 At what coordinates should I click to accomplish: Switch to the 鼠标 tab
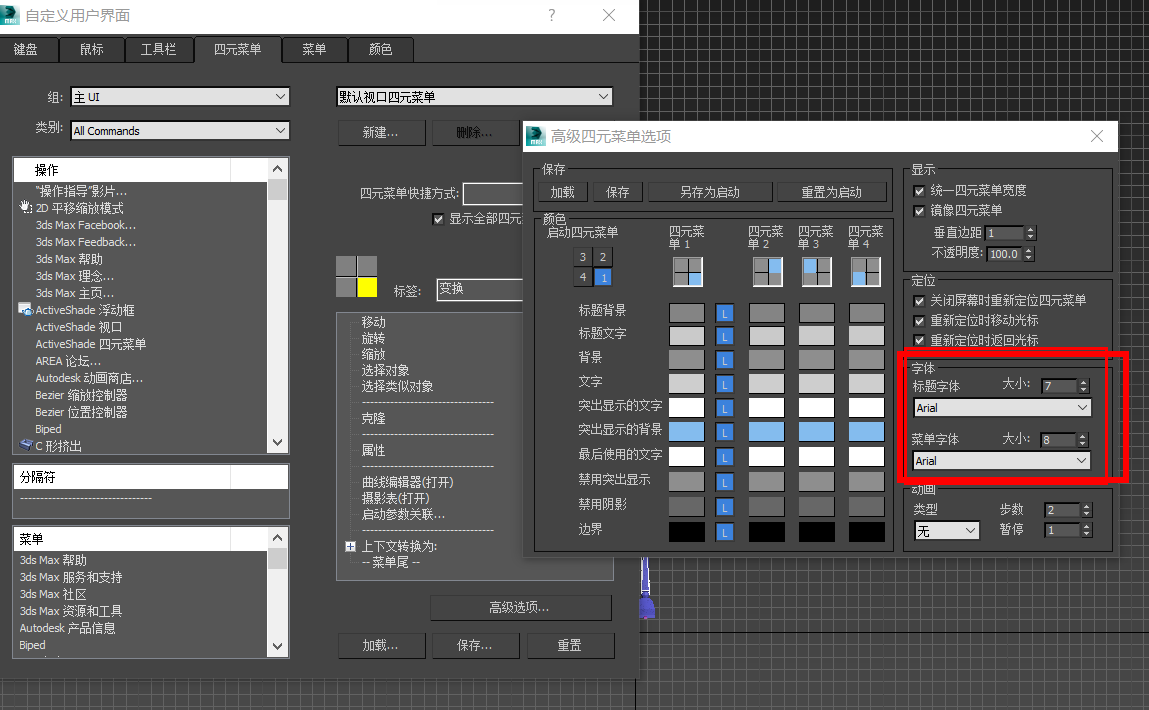[x=92, y=49]
